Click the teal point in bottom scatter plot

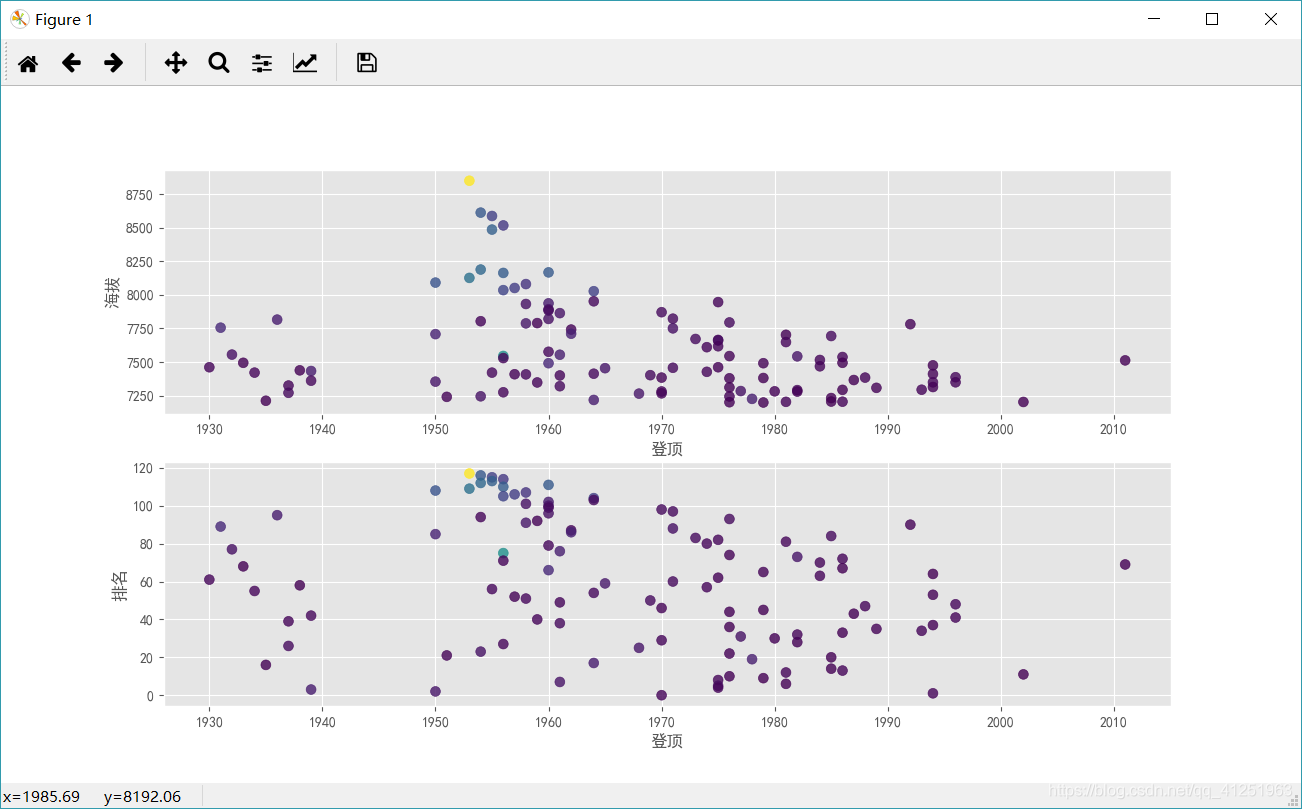(503, 553)
